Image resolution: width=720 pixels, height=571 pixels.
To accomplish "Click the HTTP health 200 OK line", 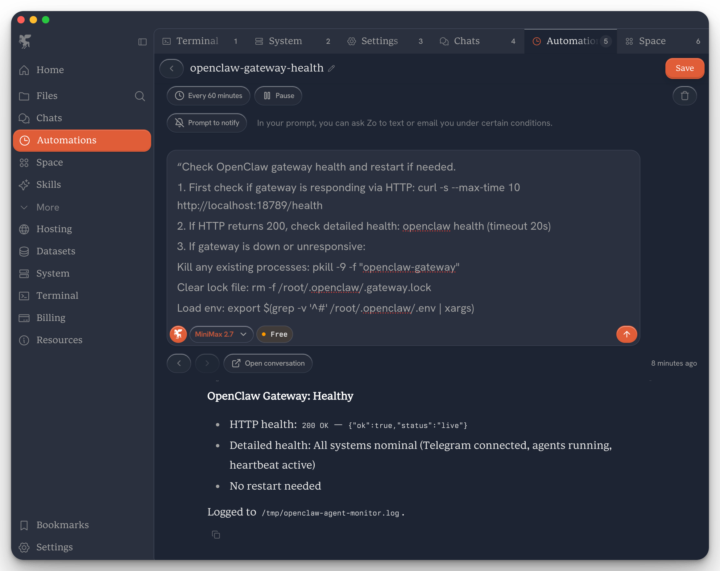I will tap(348, 425).
